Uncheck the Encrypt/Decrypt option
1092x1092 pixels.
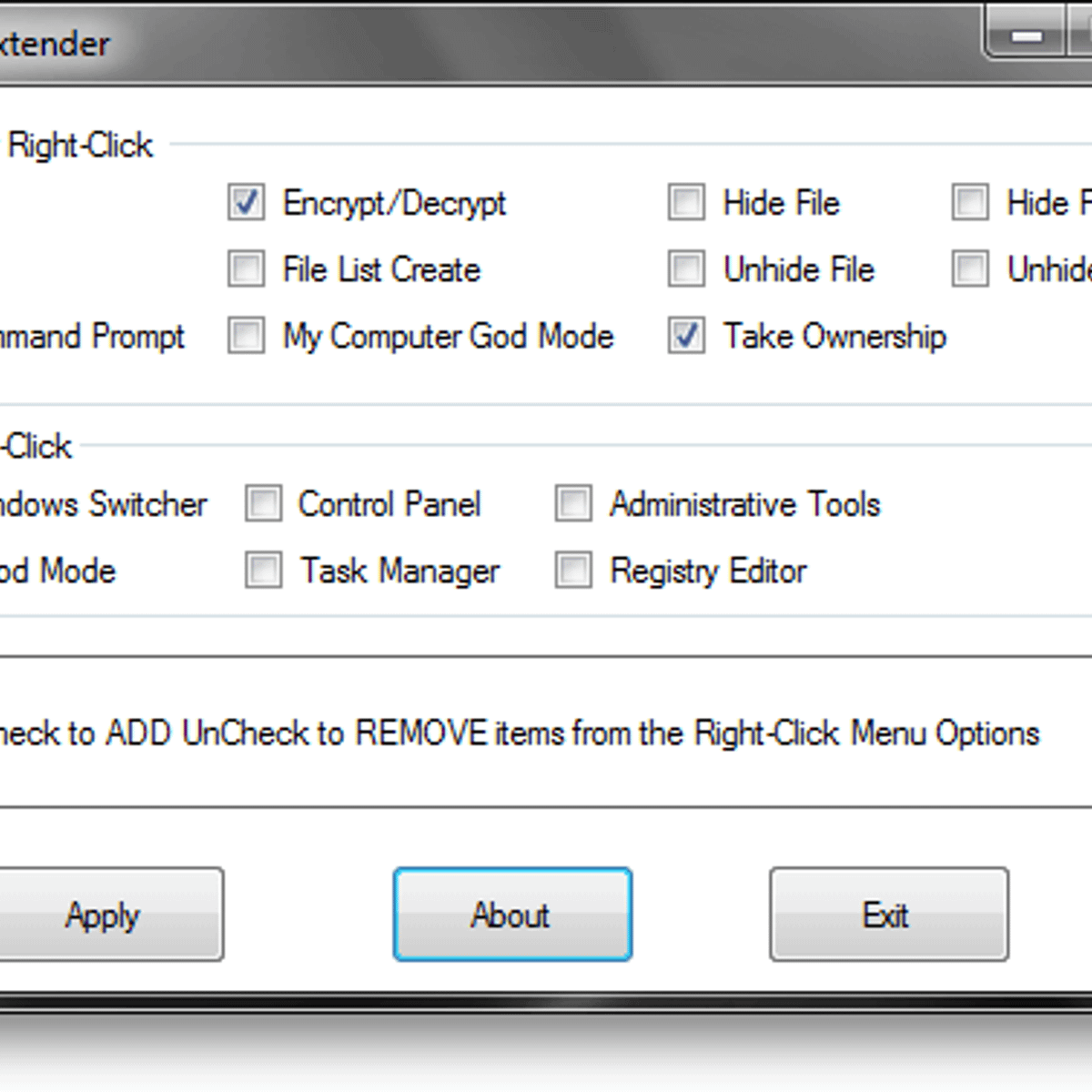coord(246,202)
